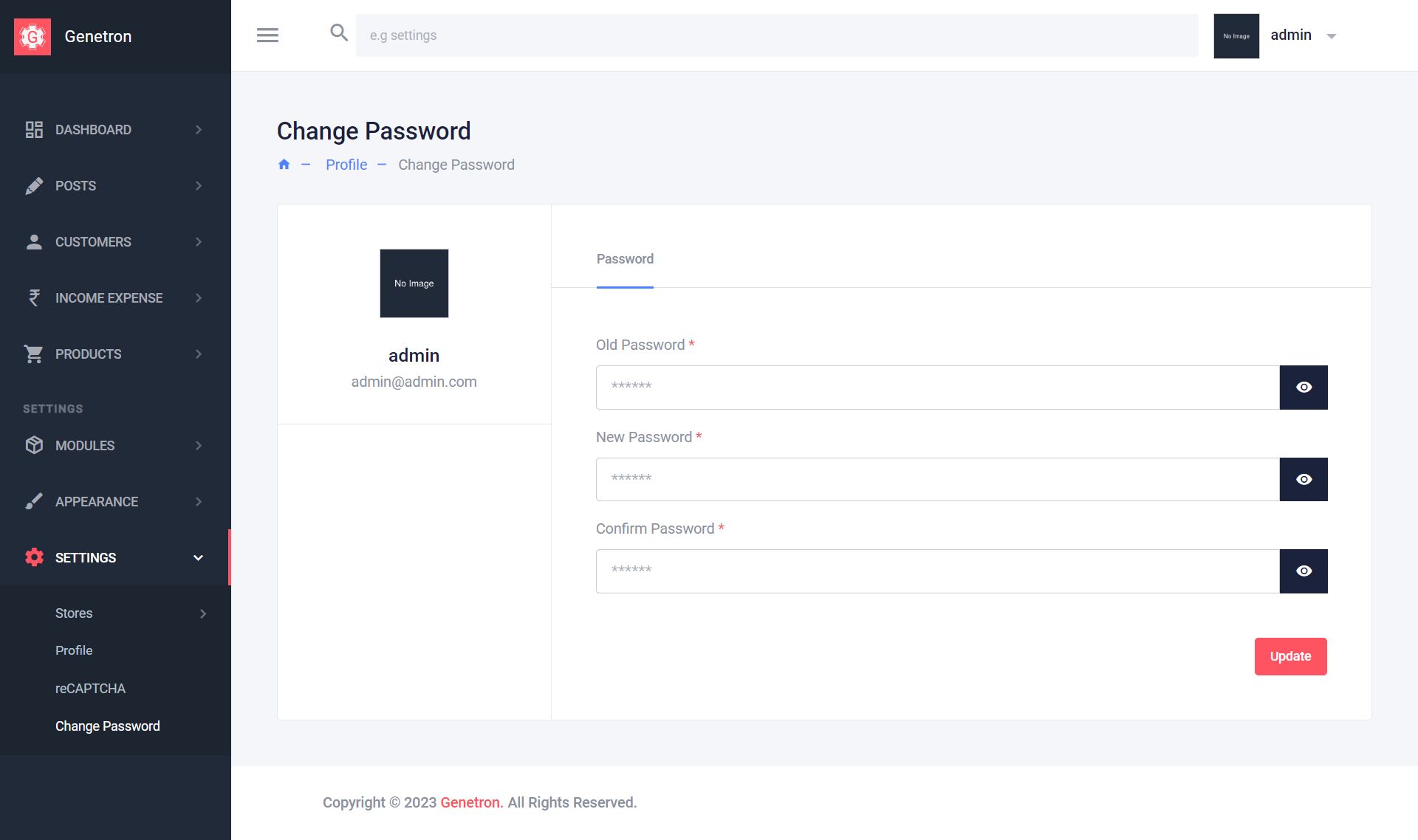Open reCAPTCHA settings menu item

[90, 689]
